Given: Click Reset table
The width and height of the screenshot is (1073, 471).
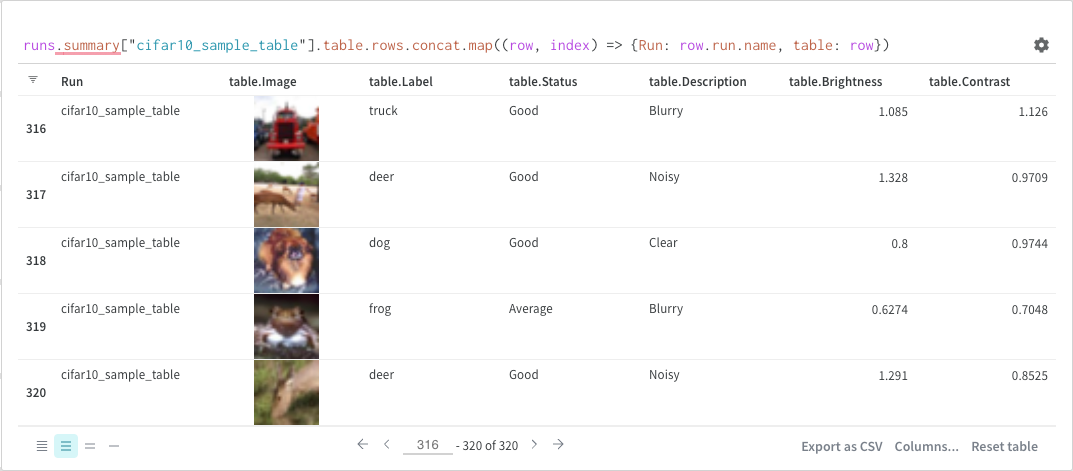Looking at the screenshot, I should [1004, 446].
